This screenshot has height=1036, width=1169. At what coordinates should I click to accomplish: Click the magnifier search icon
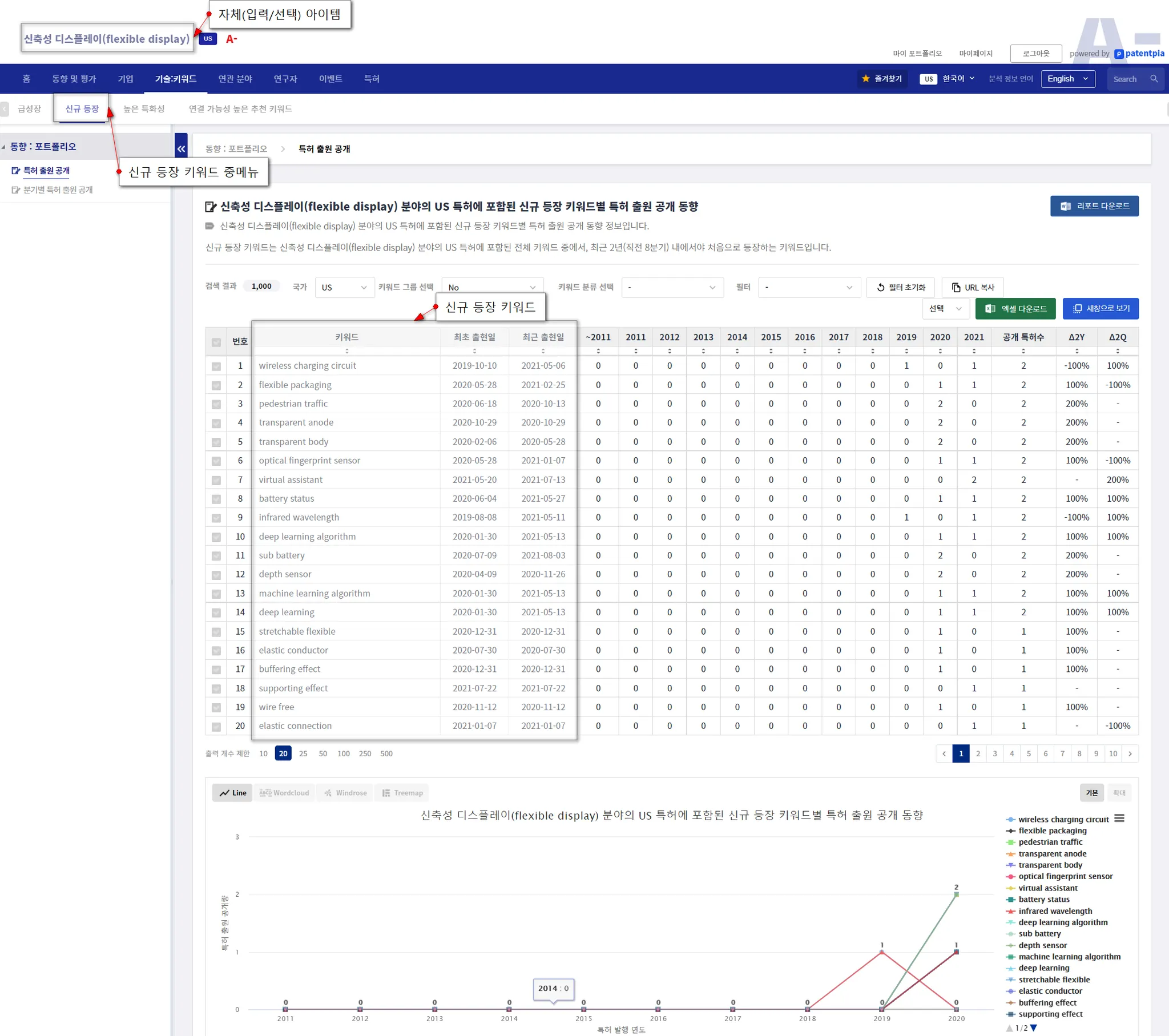1154,79
